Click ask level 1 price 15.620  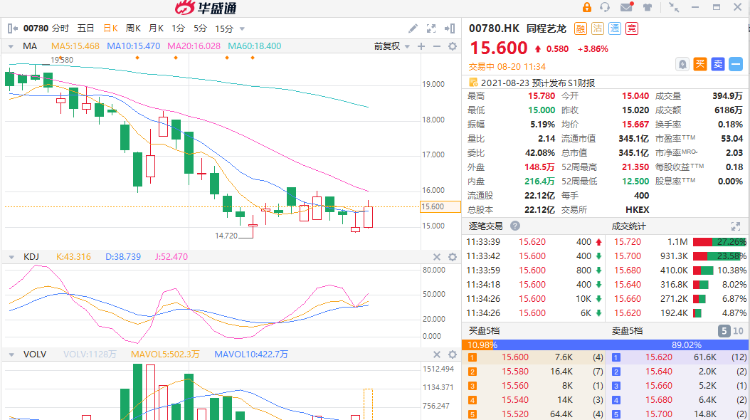(659, 357)
